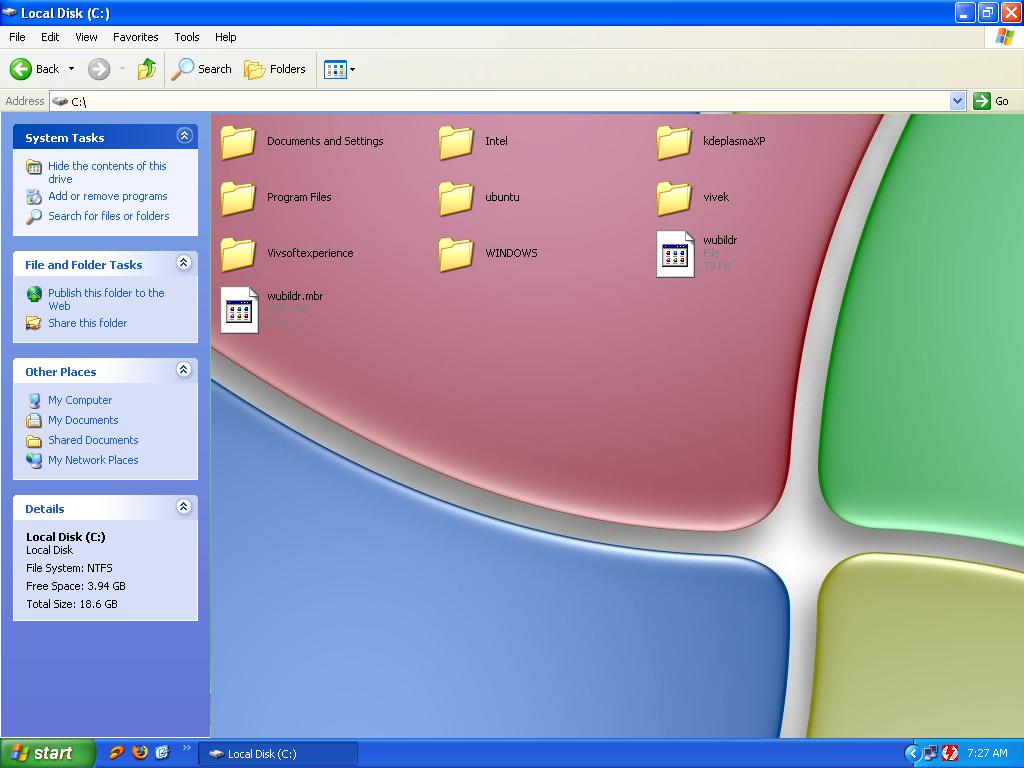Viewport: 1024px width, 768px height.
Task: Click the third Quick Launch icon
Action: [162, 753]
